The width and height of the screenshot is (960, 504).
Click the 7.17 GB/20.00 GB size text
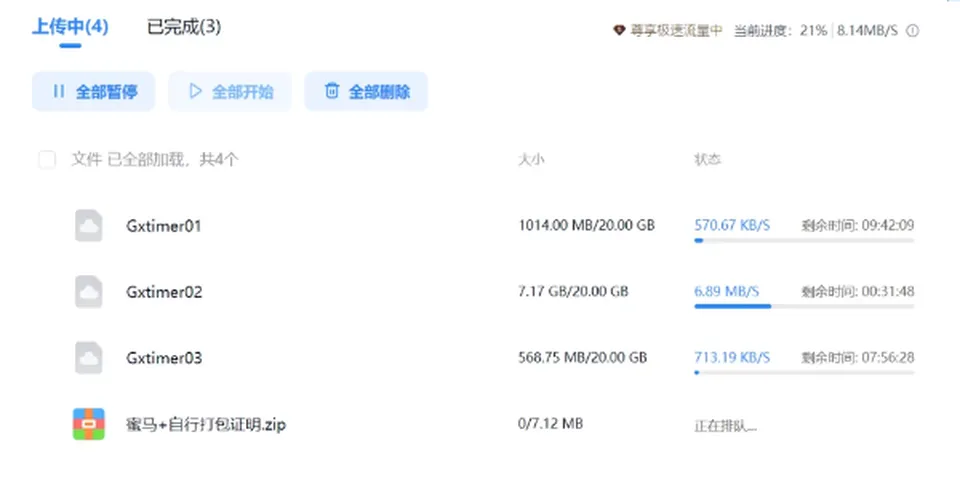click(573, 291)
